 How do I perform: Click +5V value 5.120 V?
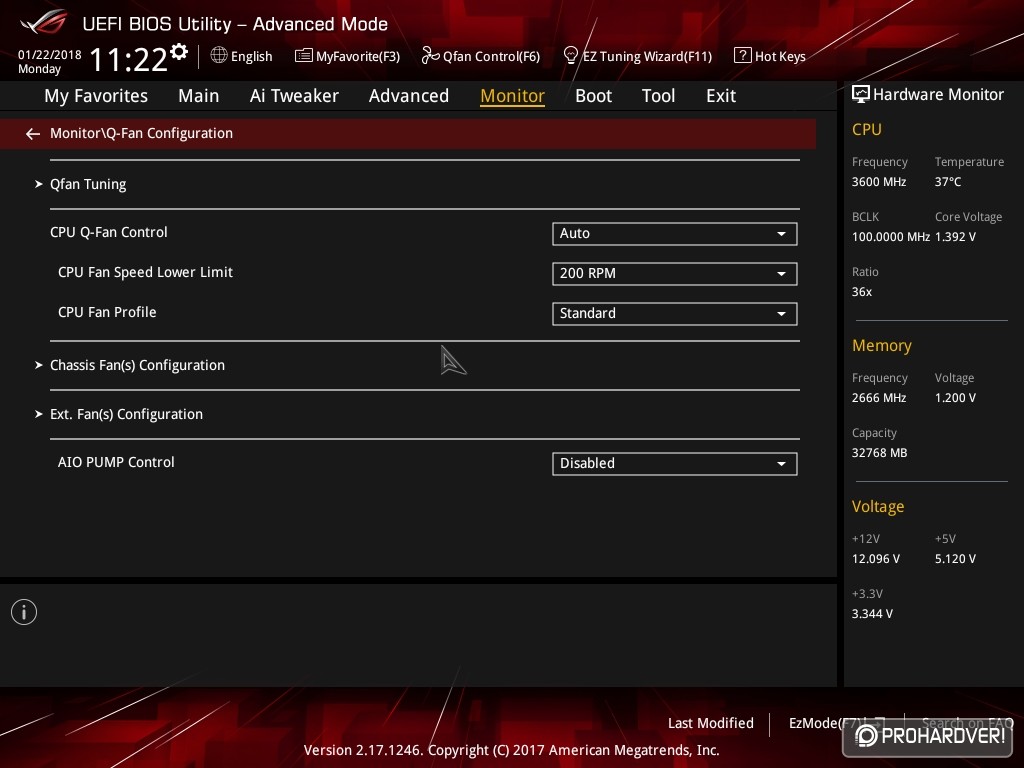pyautogui.click(x=955, y=559)
